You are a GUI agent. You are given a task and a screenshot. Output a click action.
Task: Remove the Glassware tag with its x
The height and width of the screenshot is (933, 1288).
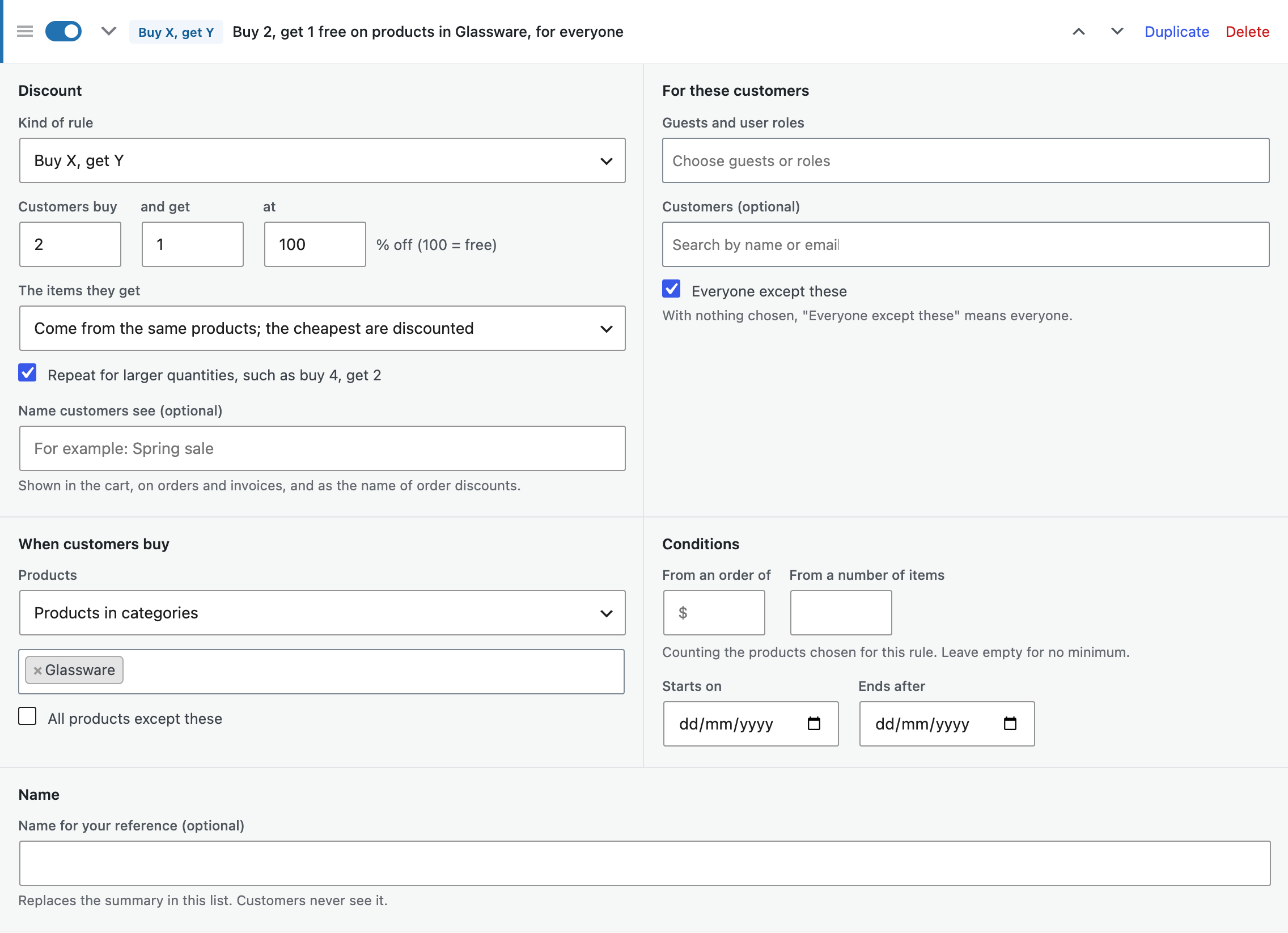[x=37, y=671]
